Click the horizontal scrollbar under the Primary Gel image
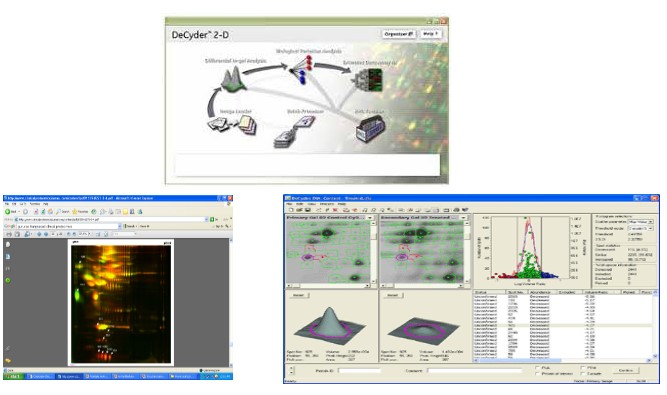This screenshot has height=395, width=667. tap(328, 286)
